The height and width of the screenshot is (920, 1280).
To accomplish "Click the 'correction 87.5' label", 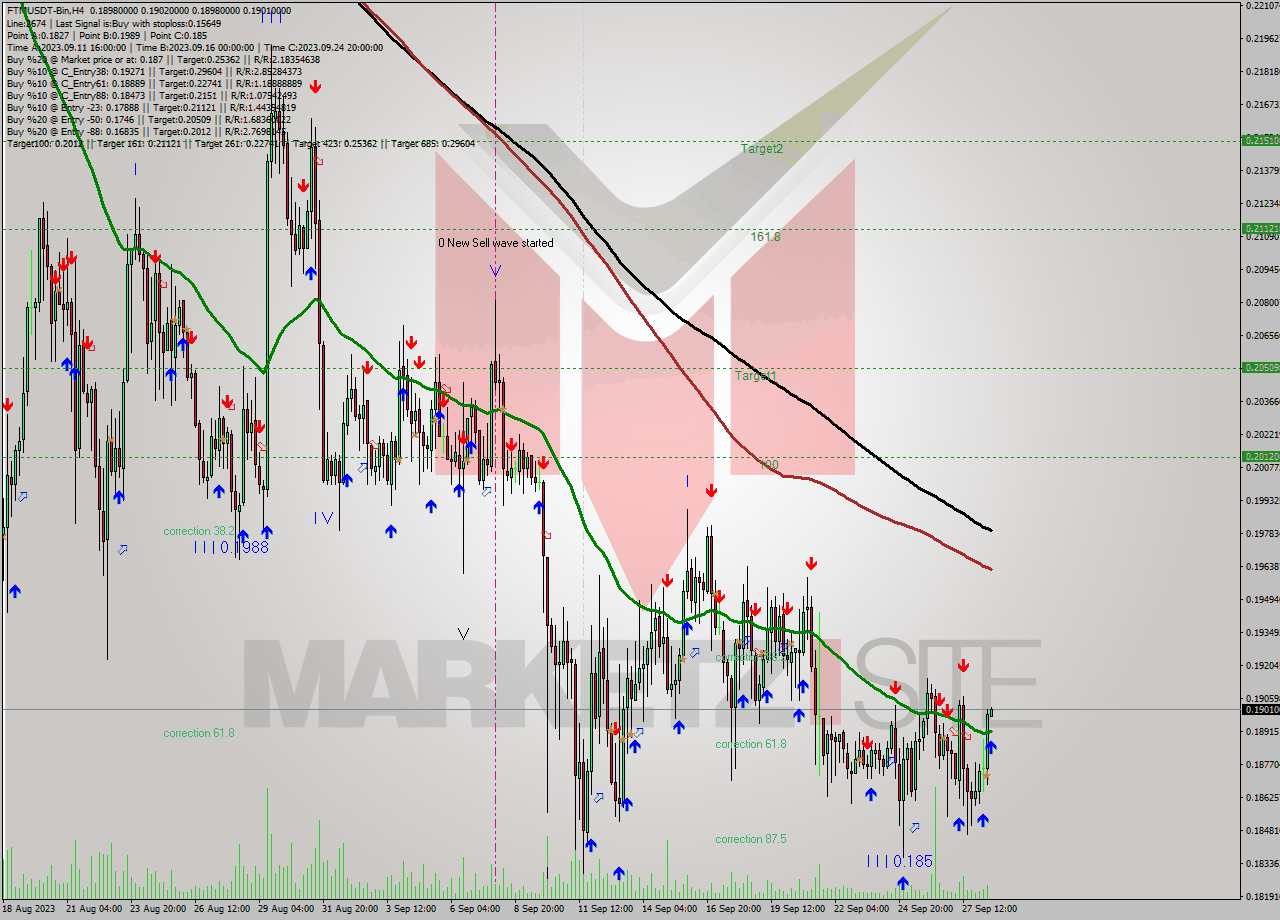I will tap(751, 839).
